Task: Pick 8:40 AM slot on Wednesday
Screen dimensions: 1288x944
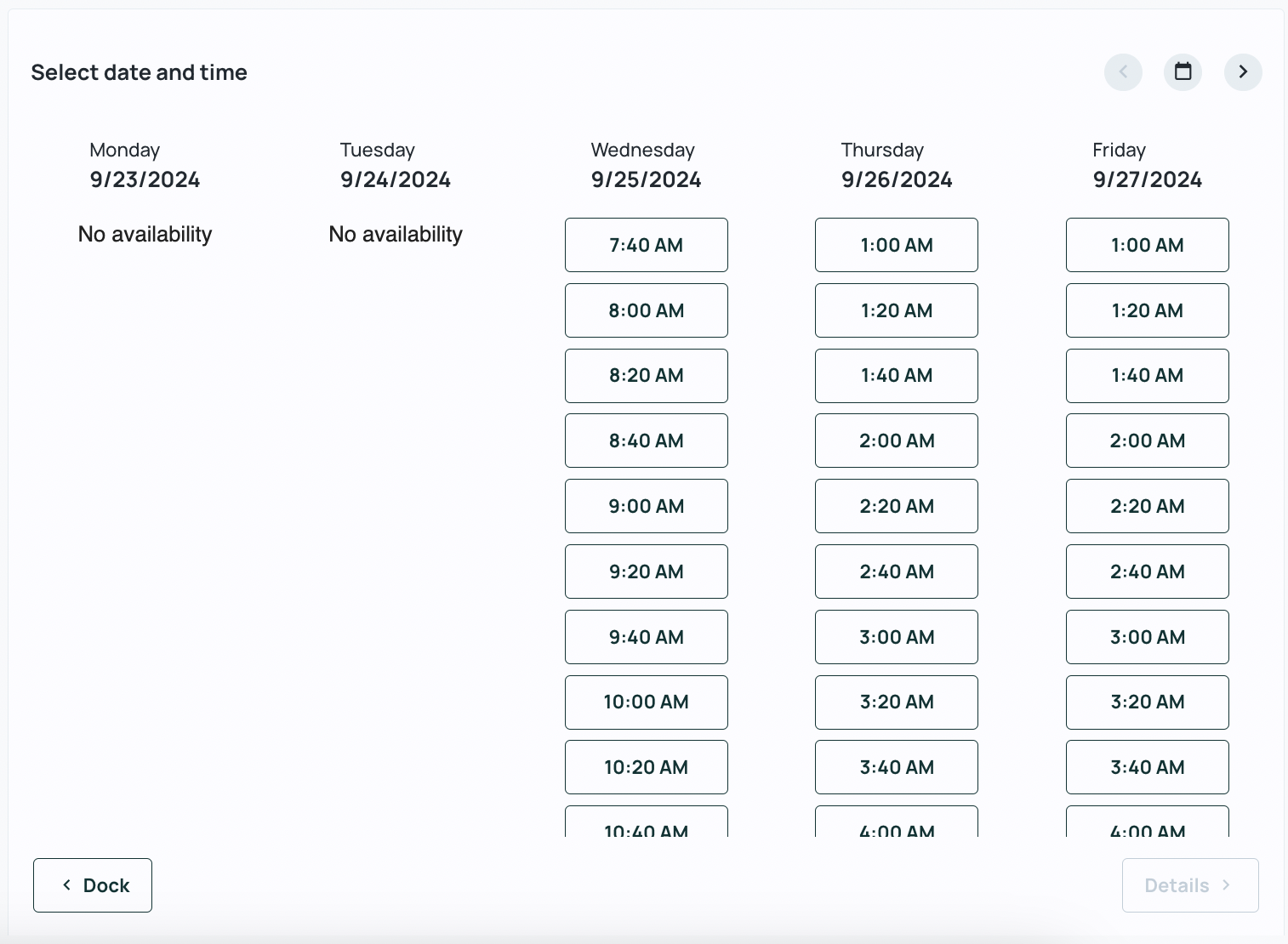Action: point(647,441)
